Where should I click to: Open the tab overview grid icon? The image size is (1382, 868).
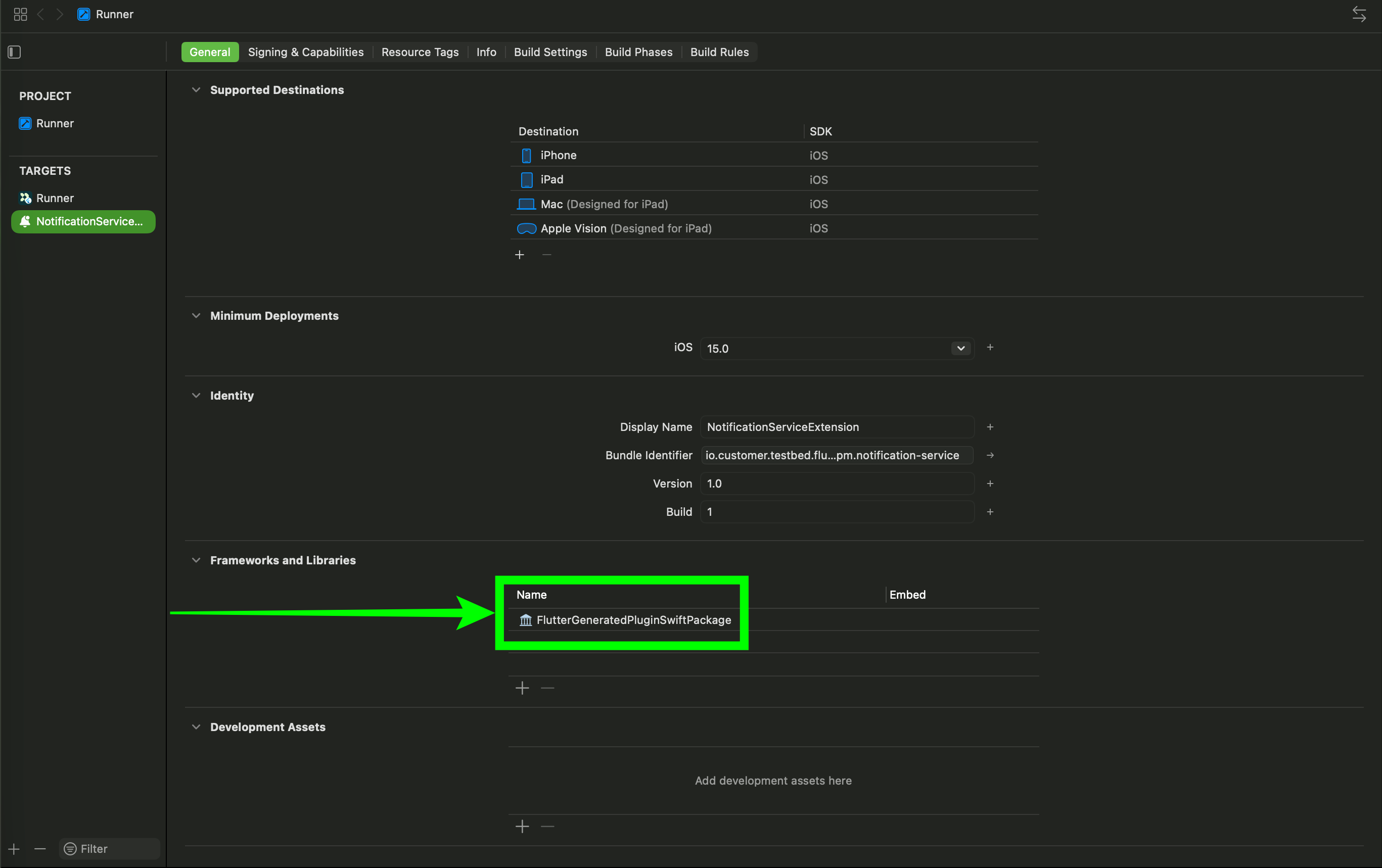coord(20,14)
